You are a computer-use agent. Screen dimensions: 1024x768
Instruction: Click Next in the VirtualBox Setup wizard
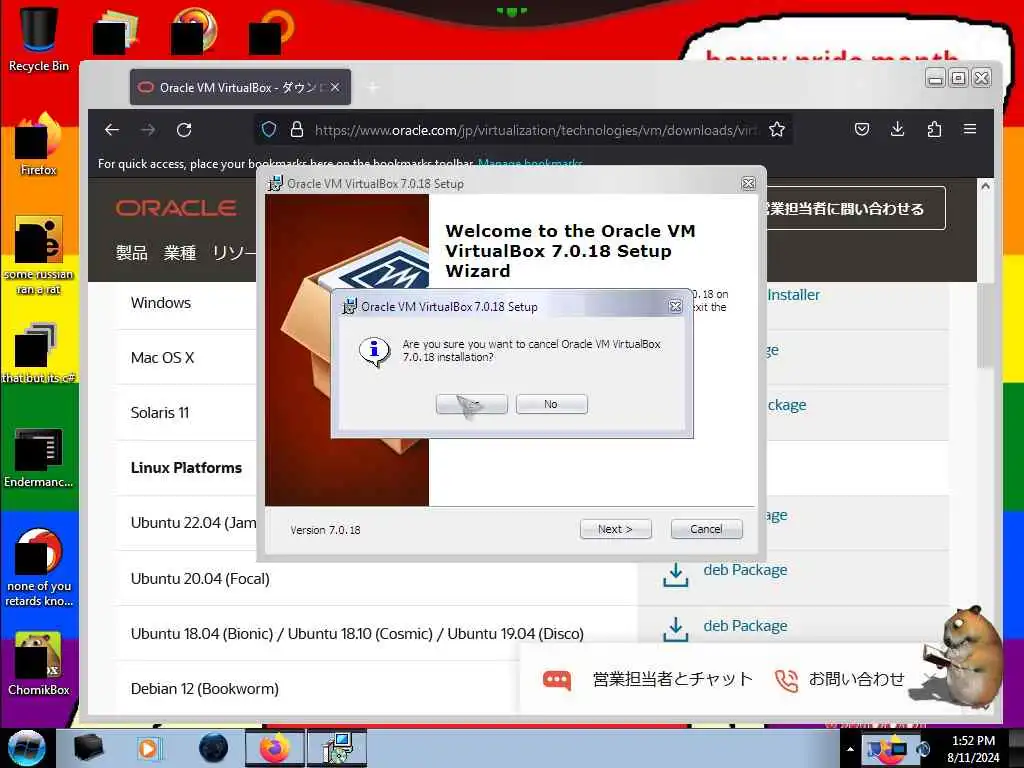615,529
